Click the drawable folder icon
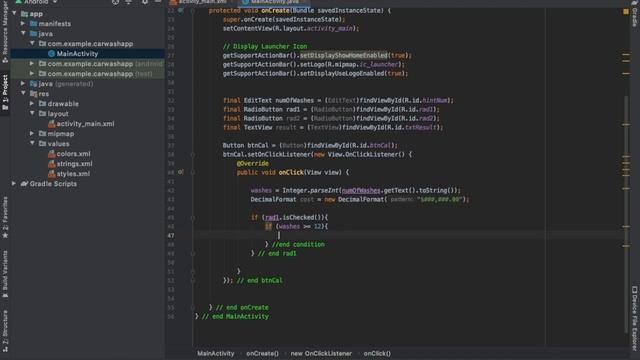Viewport: 640px width, 360px height. tap(42, 104)
